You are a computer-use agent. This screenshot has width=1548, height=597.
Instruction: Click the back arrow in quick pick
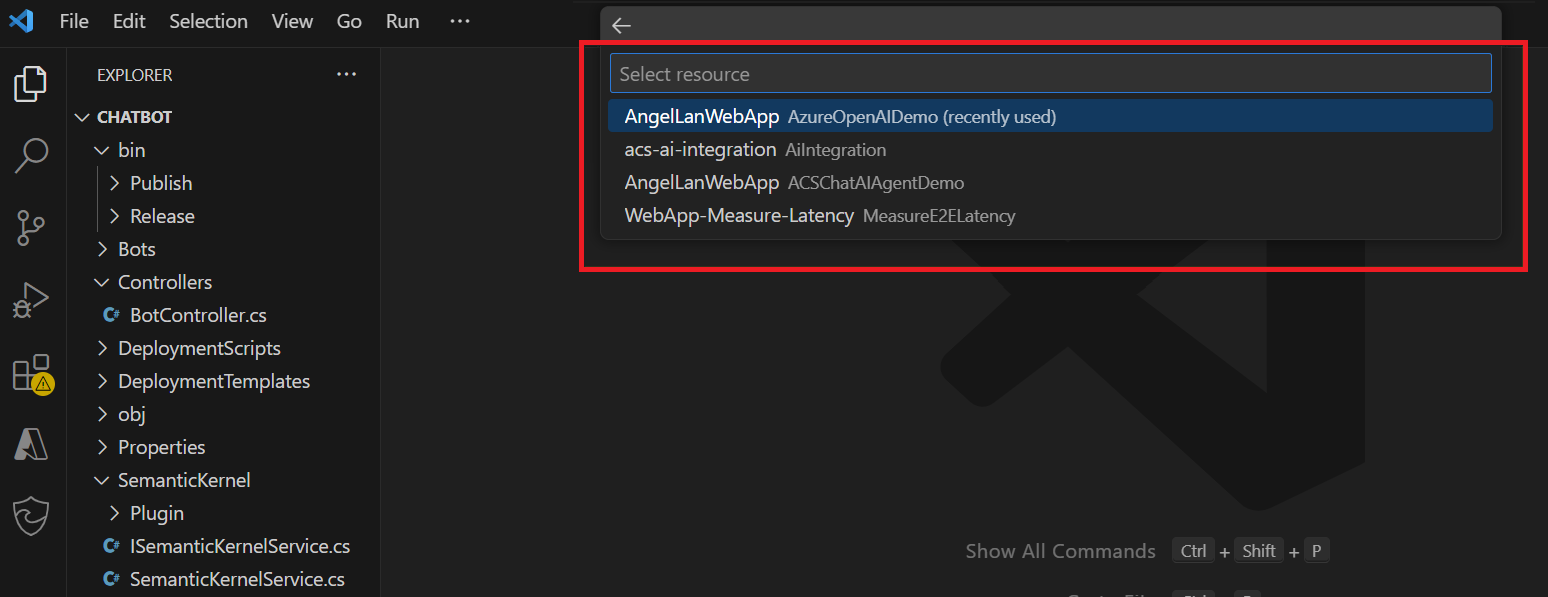621,26
